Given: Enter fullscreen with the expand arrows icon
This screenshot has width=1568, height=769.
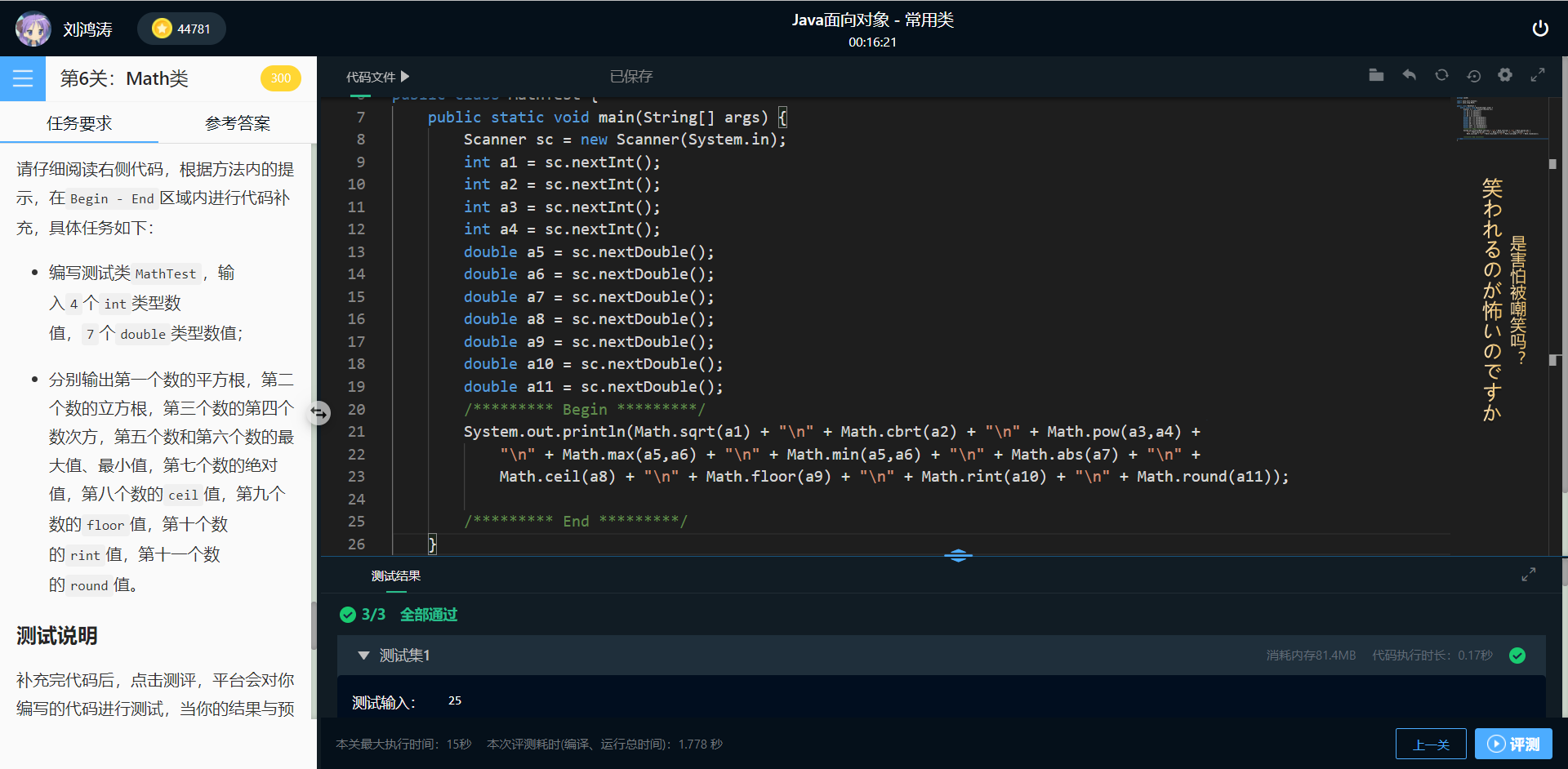Looking at the screenshot, I should tap(1538, 74).
